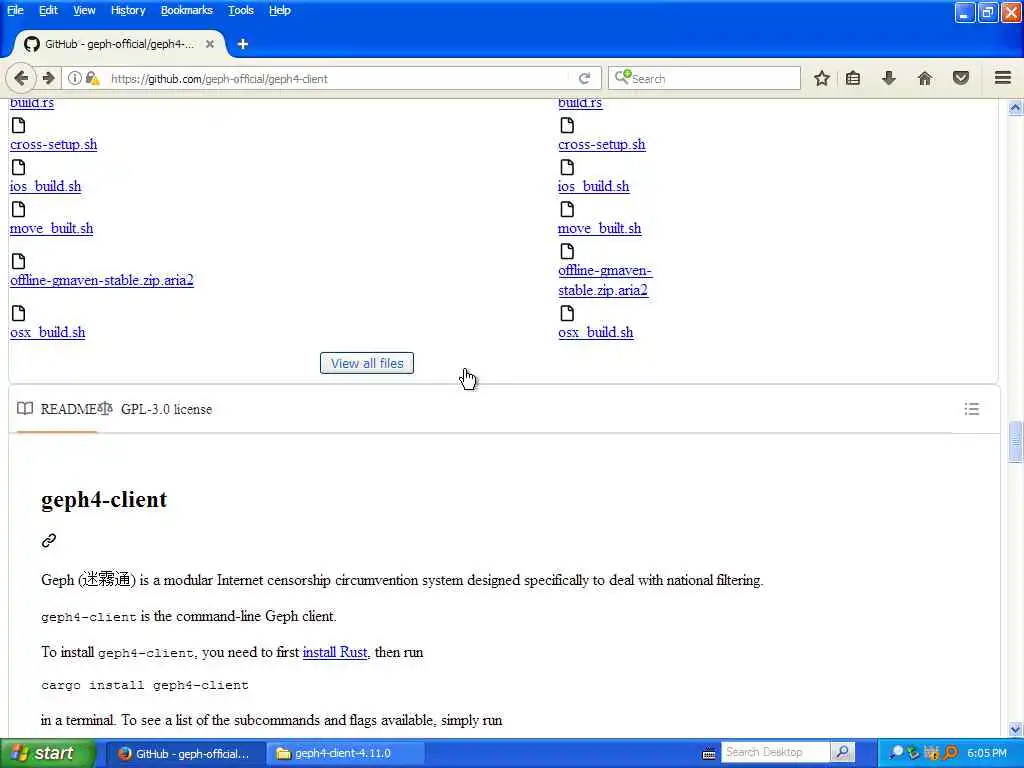Click the browser Search box
Viewport: 1024px width, 768px height.
point(704,78)
